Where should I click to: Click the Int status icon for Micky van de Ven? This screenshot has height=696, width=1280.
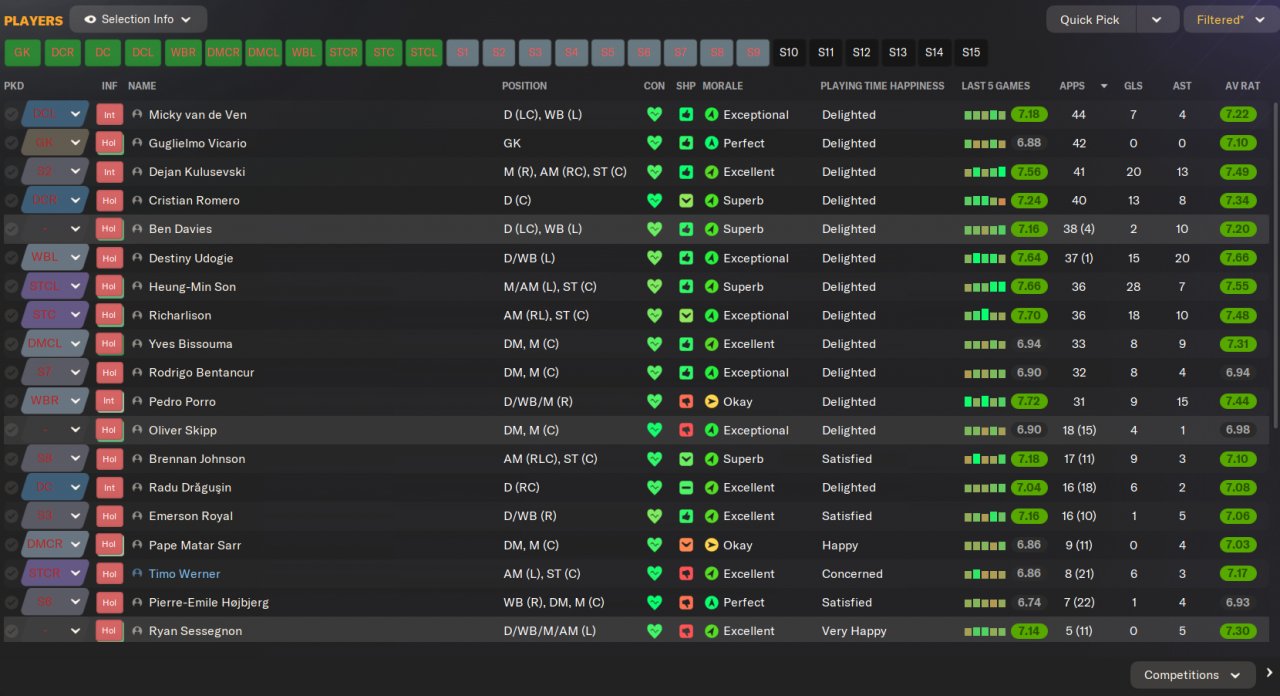(110, 115)
